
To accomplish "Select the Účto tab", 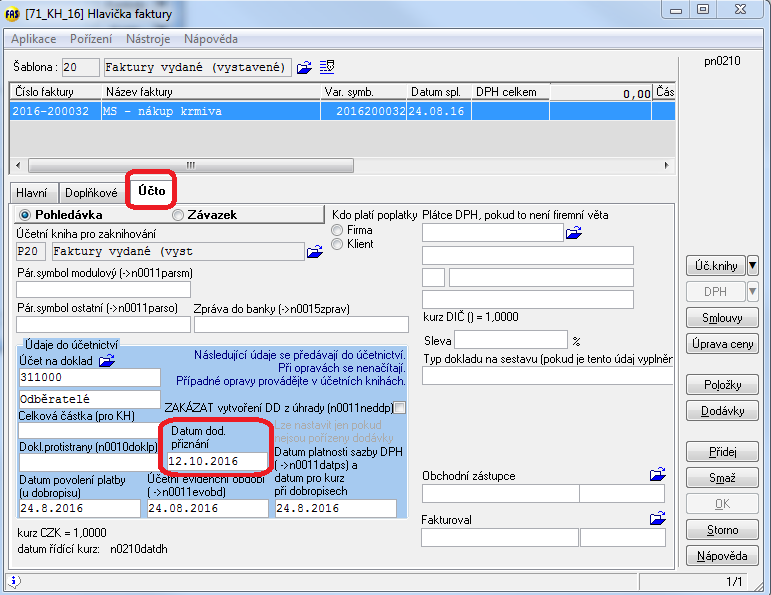I will point(151,191).
